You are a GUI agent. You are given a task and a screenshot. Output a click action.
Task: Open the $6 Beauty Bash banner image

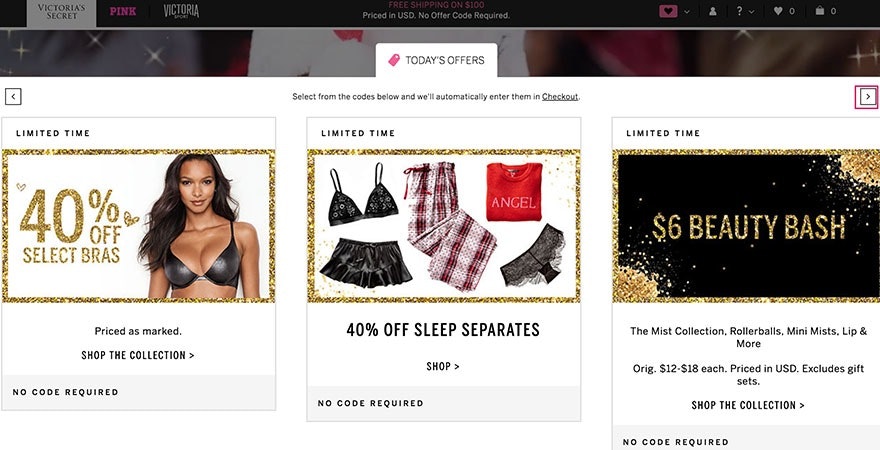746,226
